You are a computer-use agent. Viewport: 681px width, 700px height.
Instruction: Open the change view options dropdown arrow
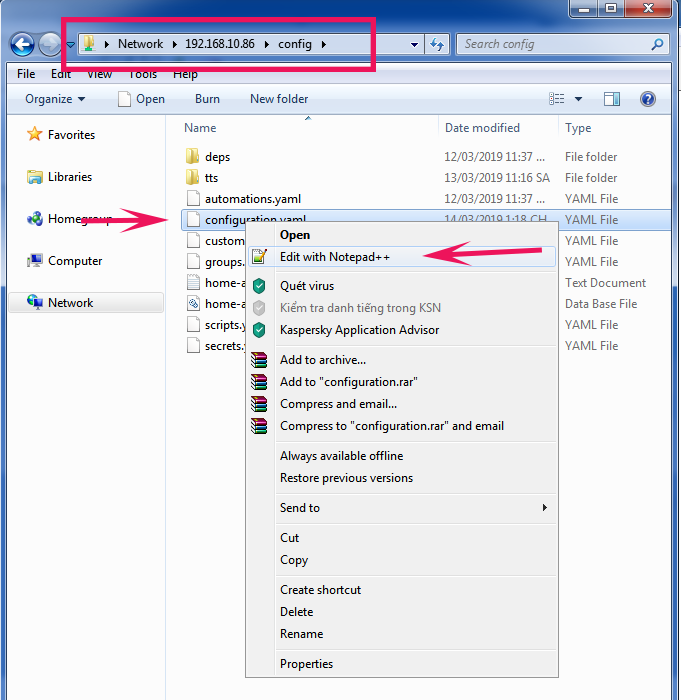pos(579,99)
